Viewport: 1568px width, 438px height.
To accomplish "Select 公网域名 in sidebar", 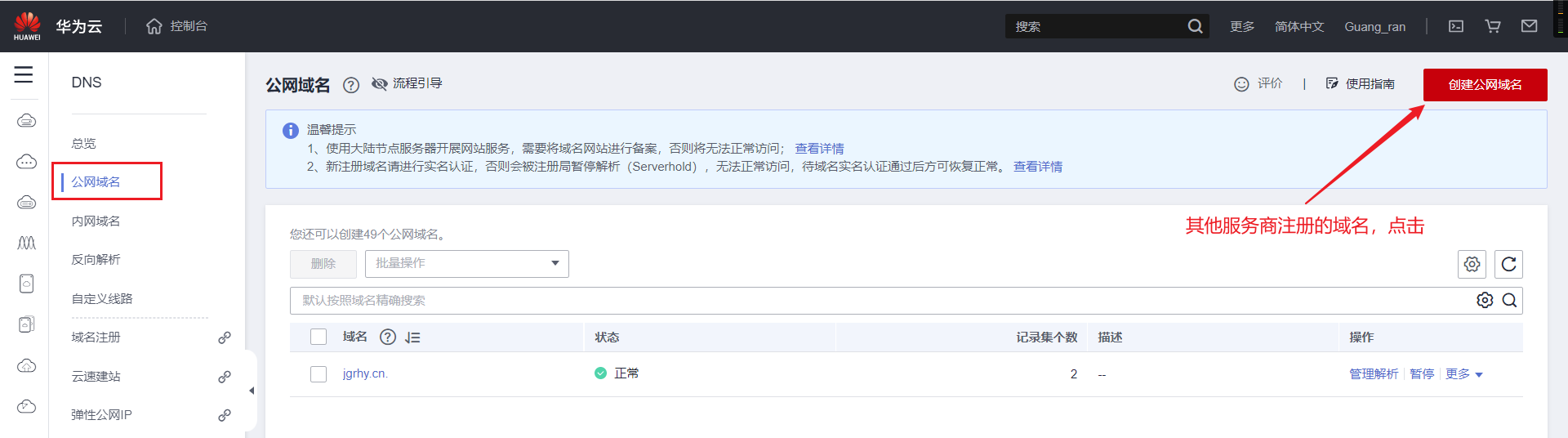I will point(96,181).
